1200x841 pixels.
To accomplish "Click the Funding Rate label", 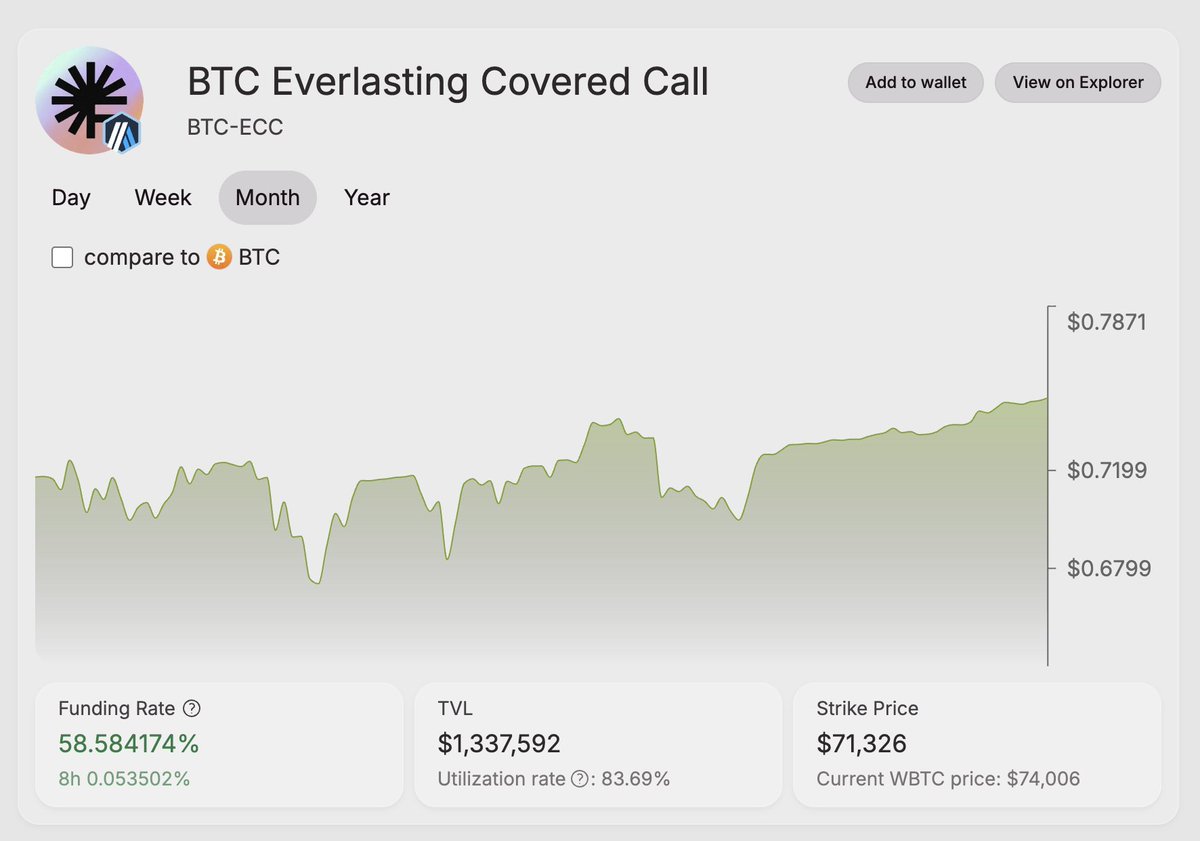I will [117, 708].
